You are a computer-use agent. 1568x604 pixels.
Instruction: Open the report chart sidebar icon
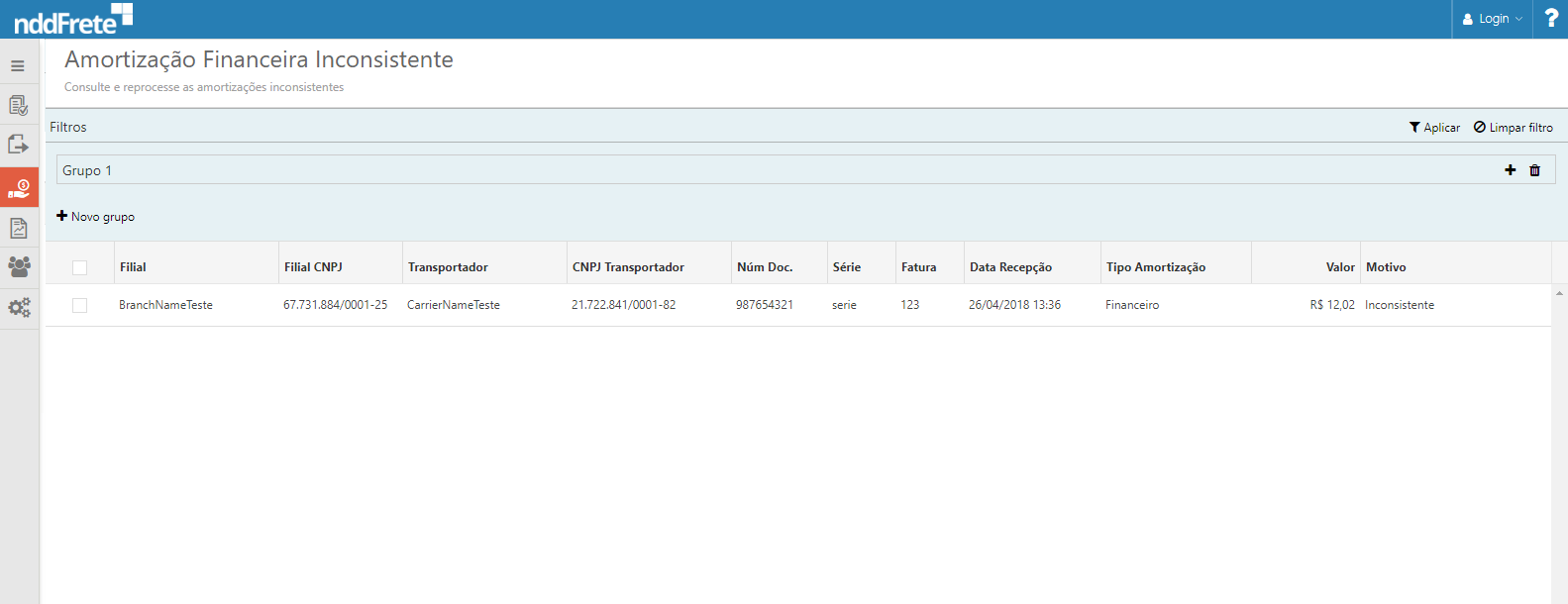[18, 228]
